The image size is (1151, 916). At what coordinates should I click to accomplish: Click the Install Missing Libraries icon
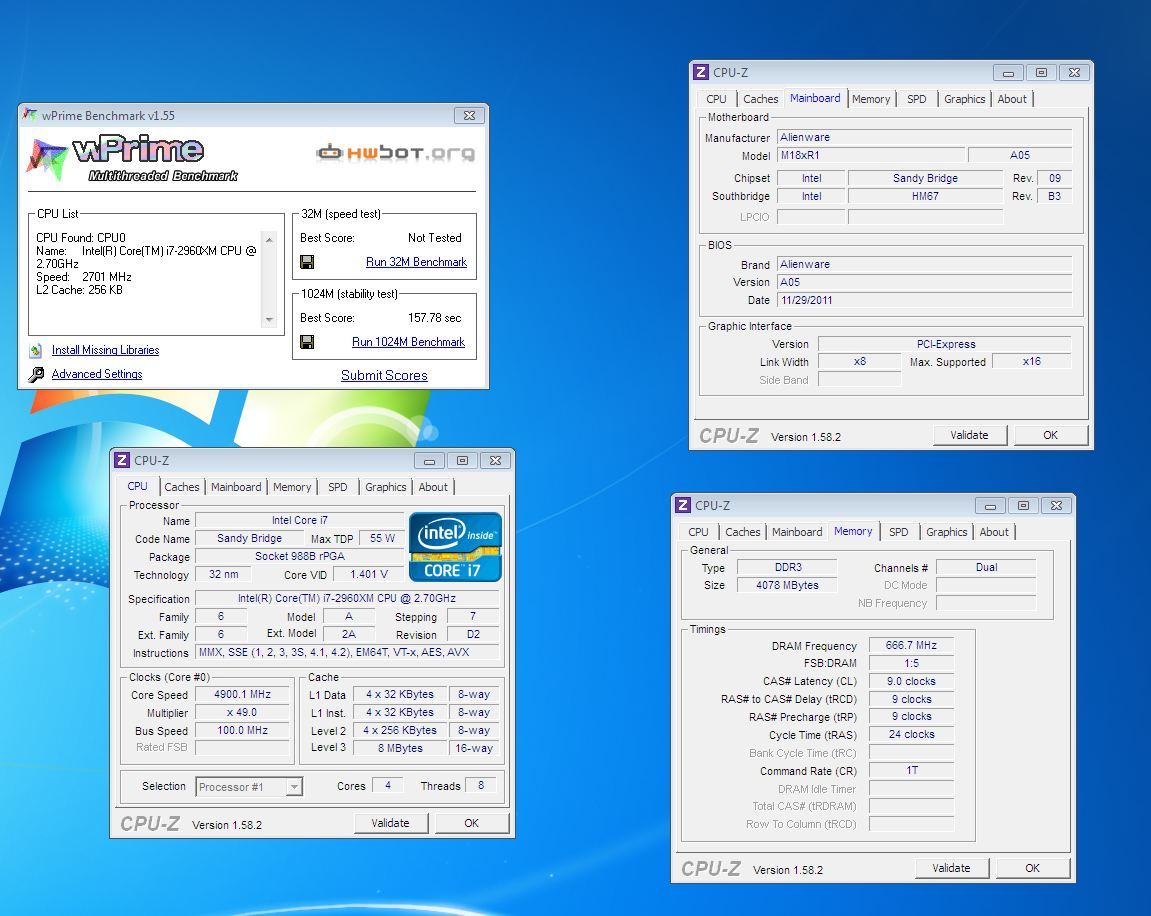click(x=36, y=351)
